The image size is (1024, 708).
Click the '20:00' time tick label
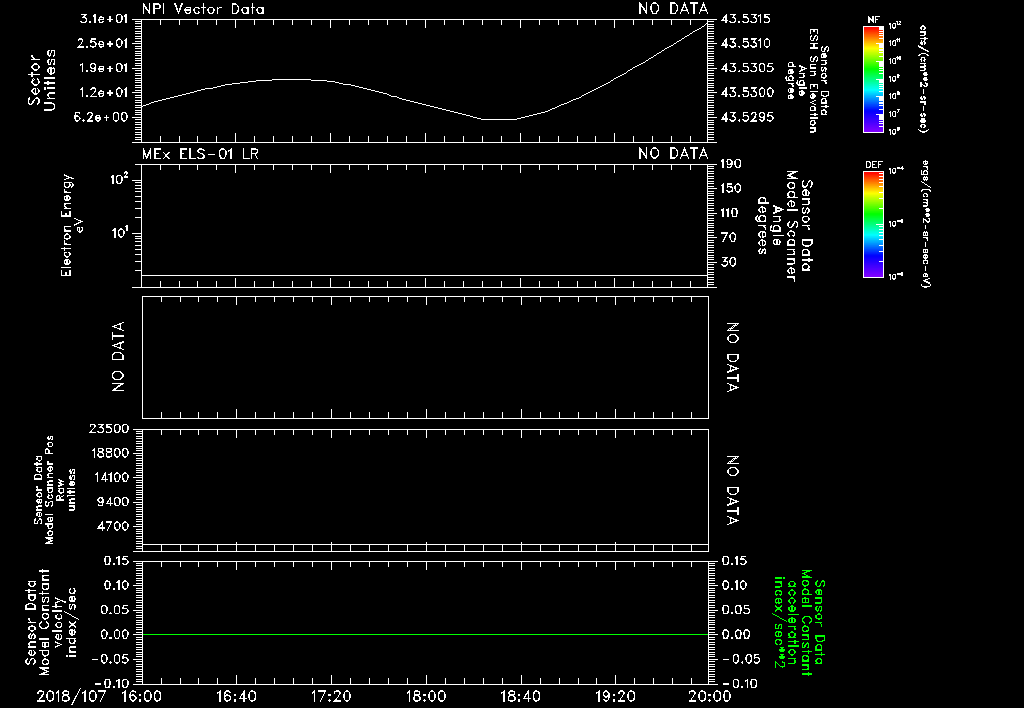[710, 696]
